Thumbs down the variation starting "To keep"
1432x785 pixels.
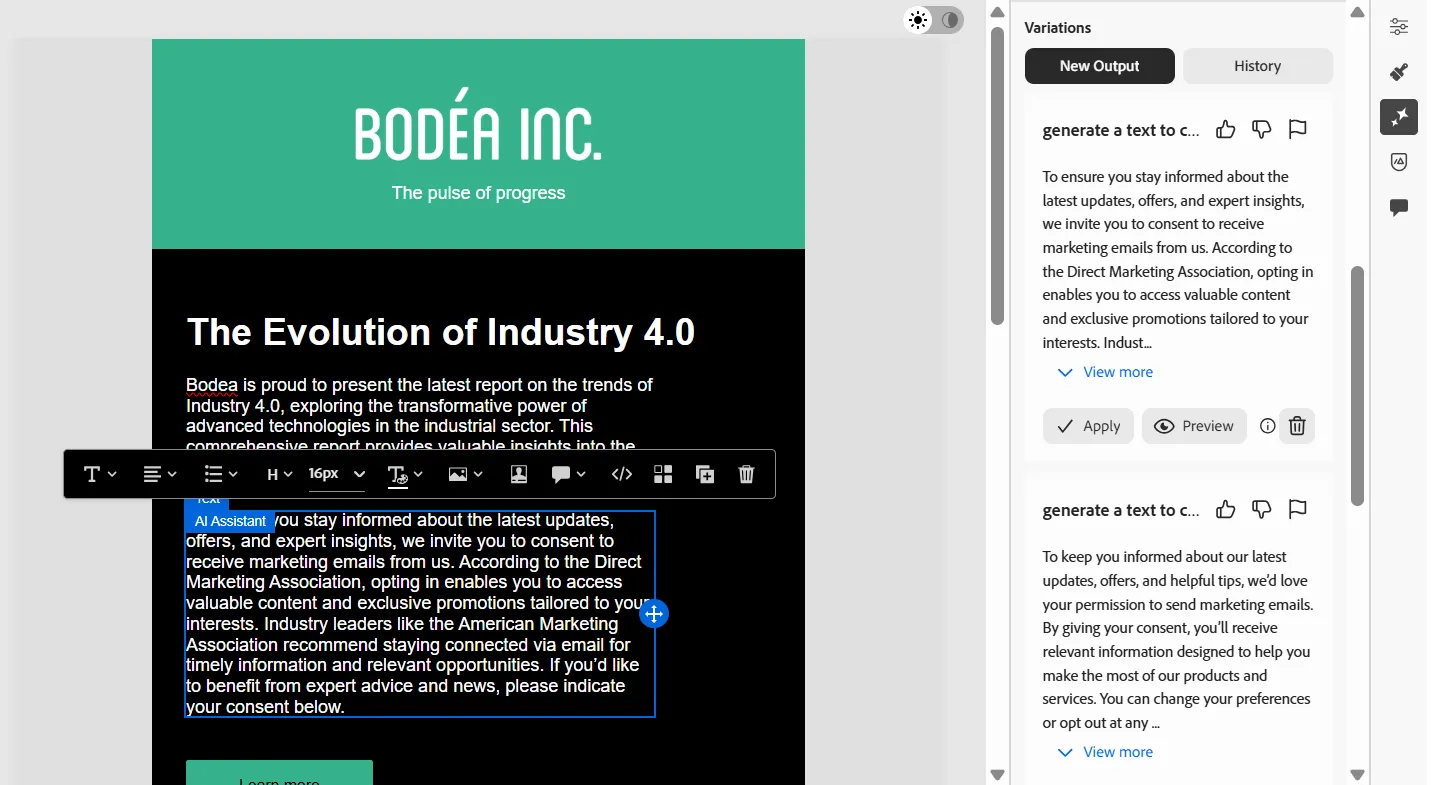pyautogui.click(x=1261, y=509)
